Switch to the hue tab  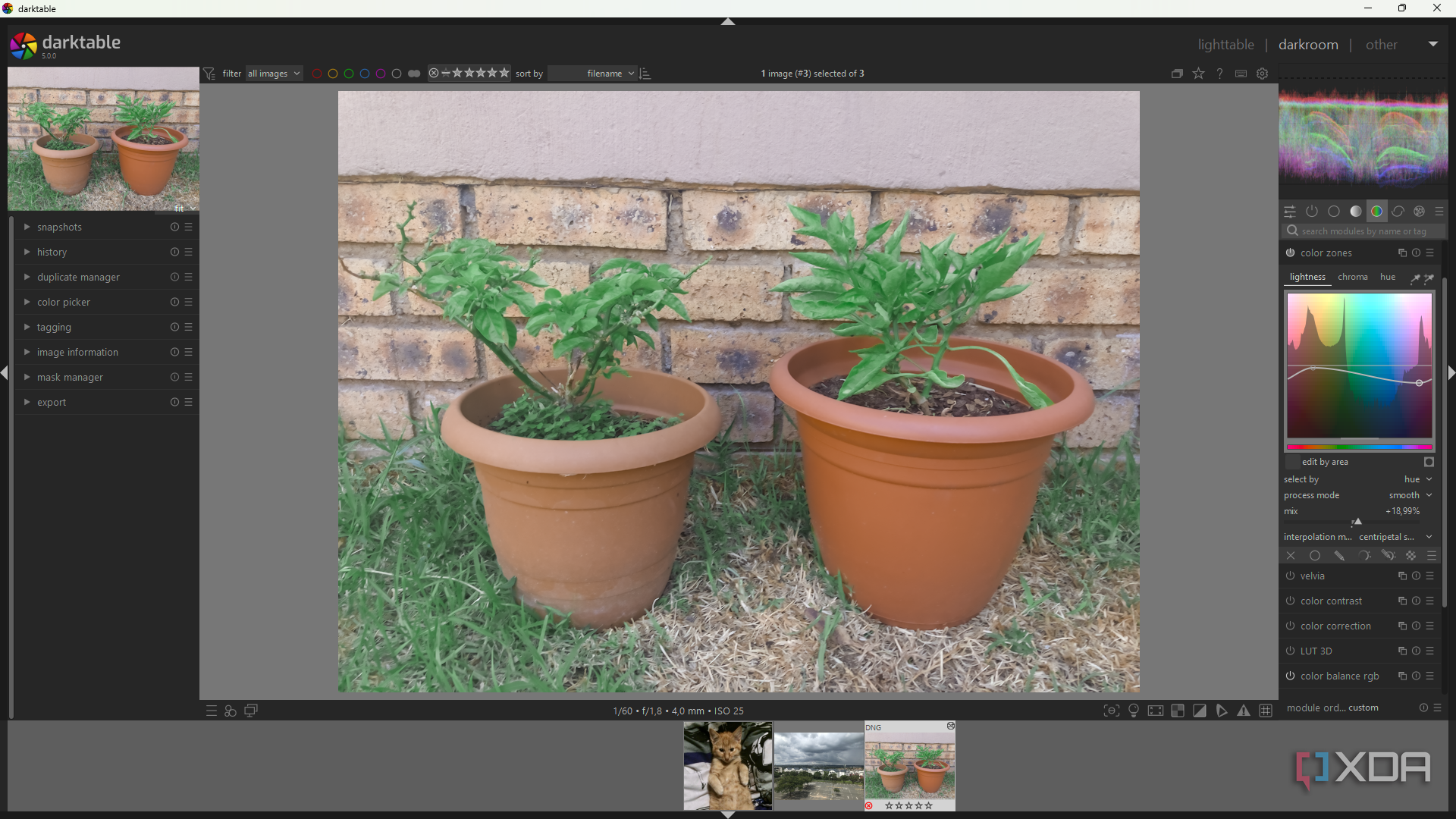point(1387,277)
